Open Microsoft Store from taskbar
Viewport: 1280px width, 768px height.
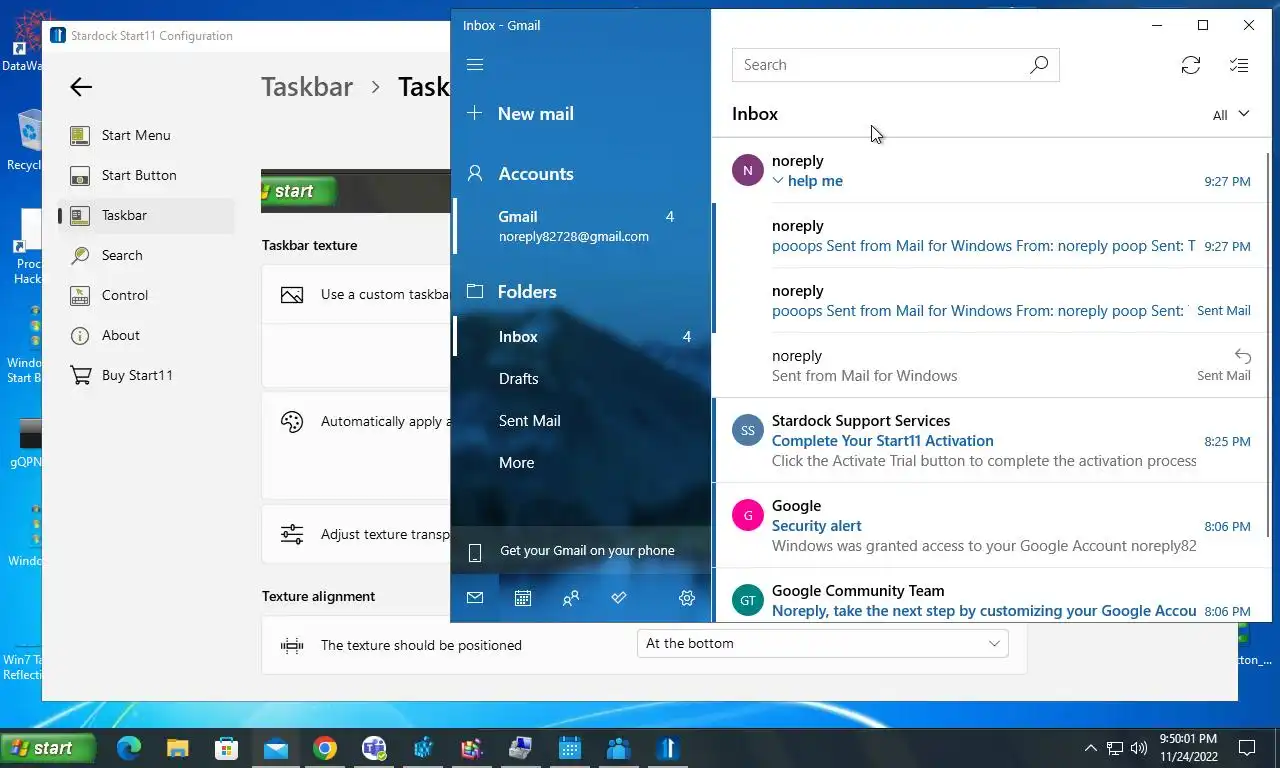coord(227,748)
